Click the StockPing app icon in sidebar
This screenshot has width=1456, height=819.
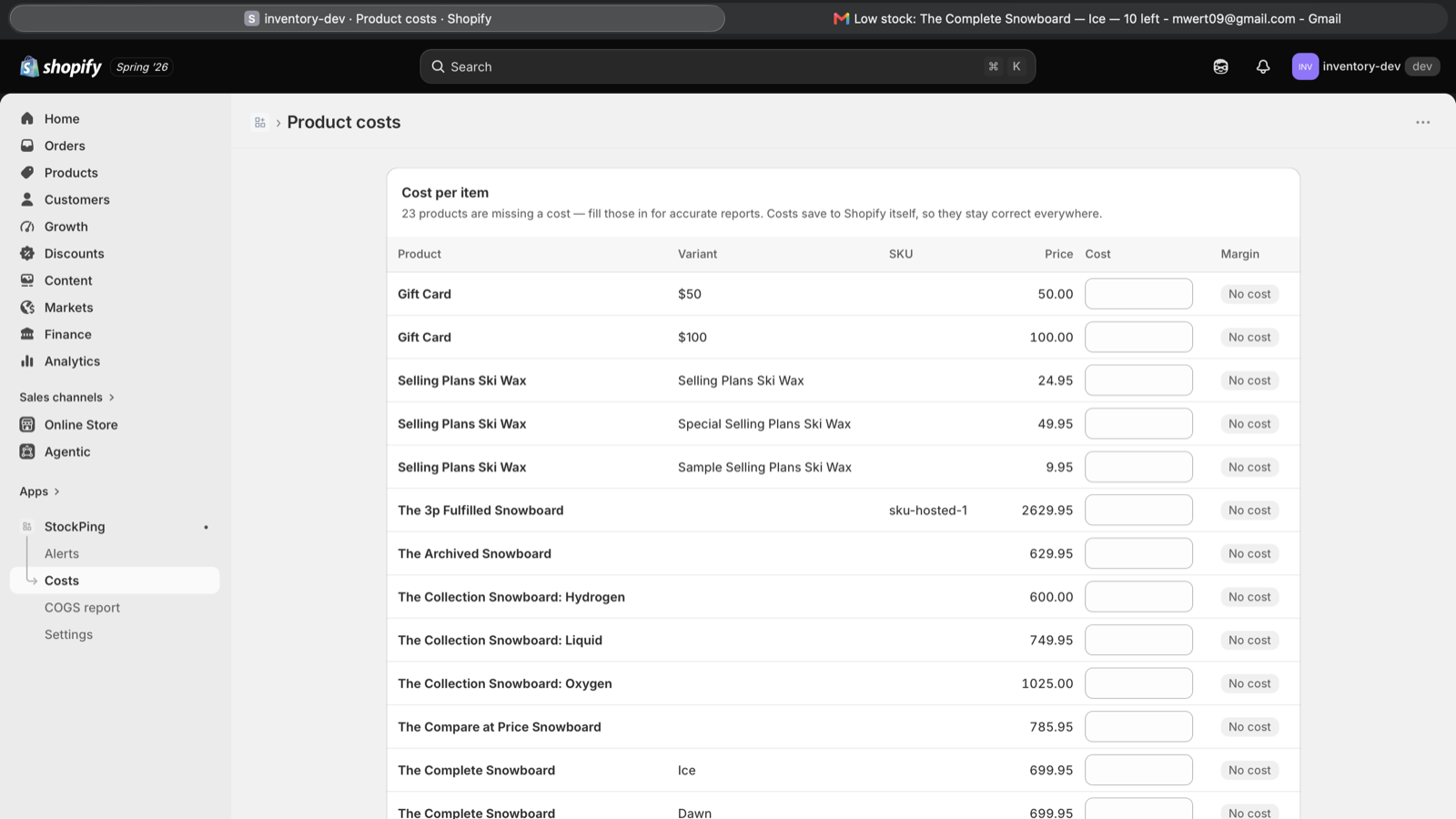point(27,527)
